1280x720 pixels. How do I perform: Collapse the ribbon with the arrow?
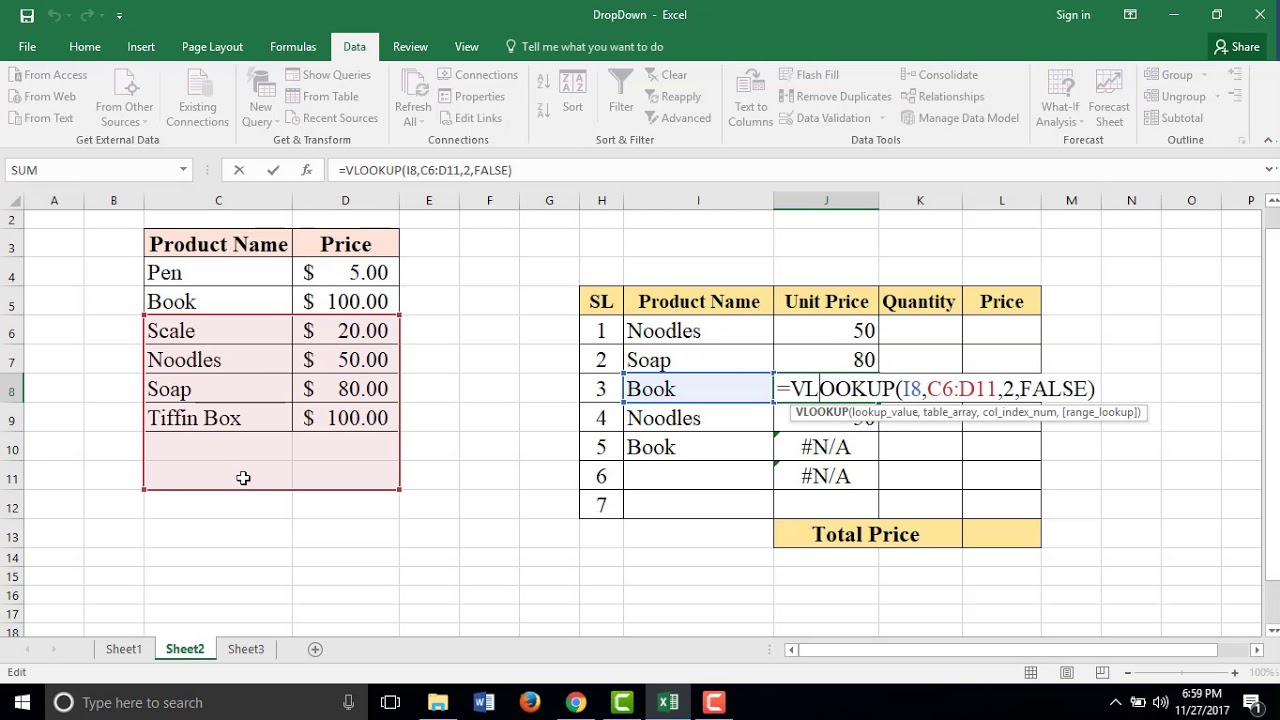pos(1268,140)
